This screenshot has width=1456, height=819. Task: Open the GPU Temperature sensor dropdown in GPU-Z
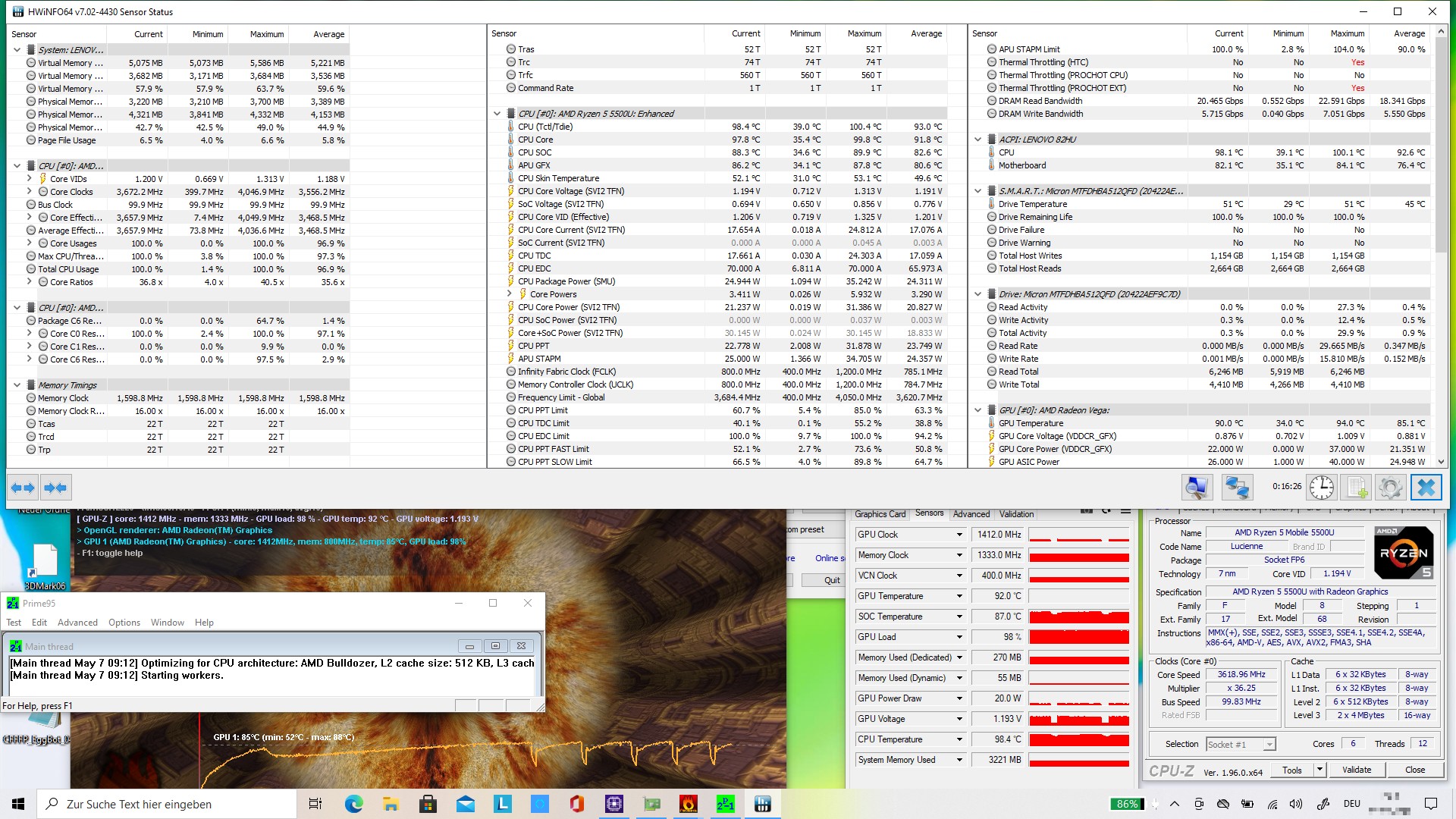[959, 596]
